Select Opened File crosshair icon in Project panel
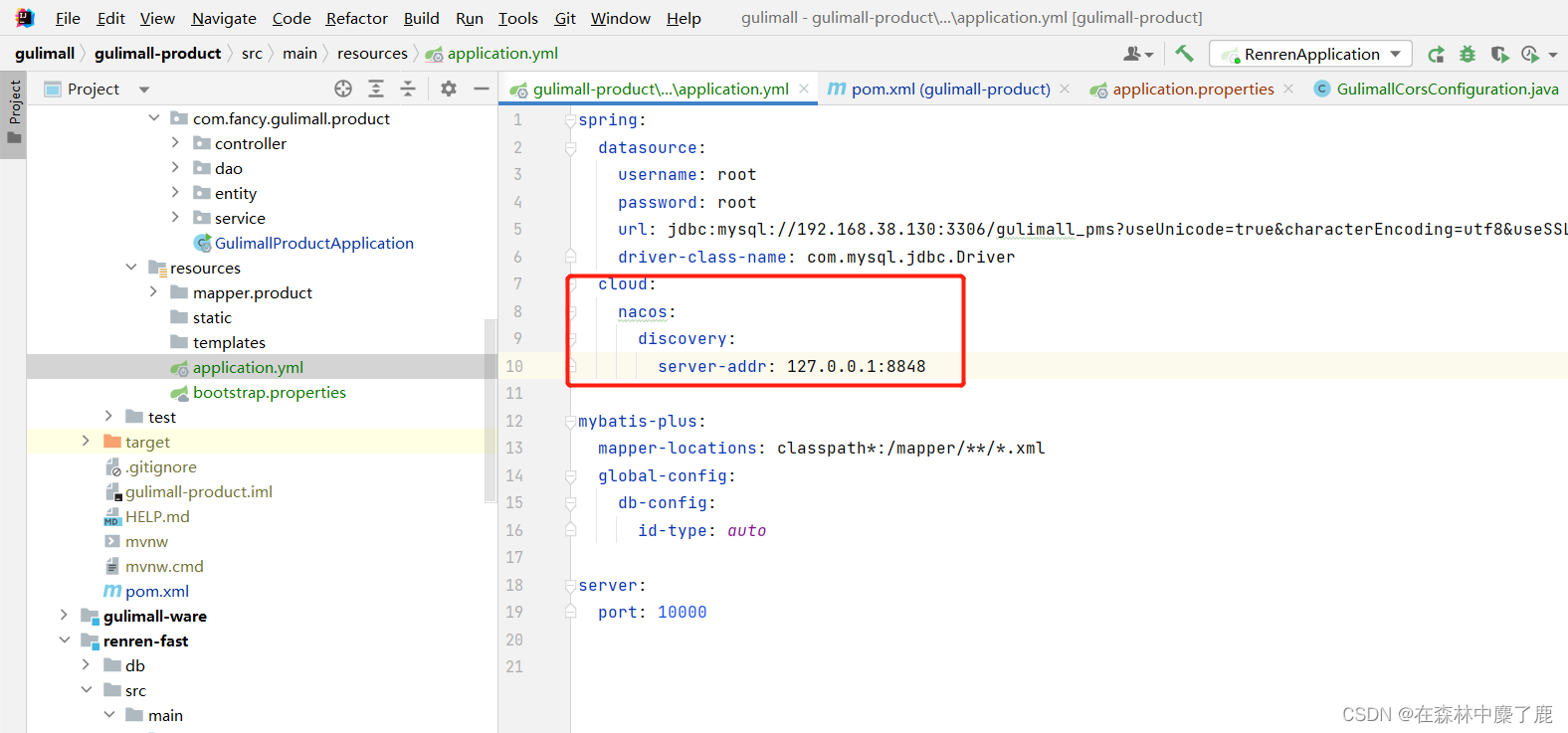 point(343,89)
